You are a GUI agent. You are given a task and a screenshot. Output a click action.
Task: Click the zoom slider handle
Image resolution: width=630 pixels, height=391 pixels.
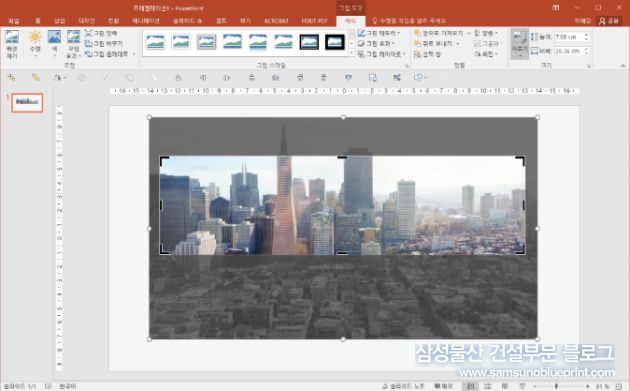coord(556,386)
